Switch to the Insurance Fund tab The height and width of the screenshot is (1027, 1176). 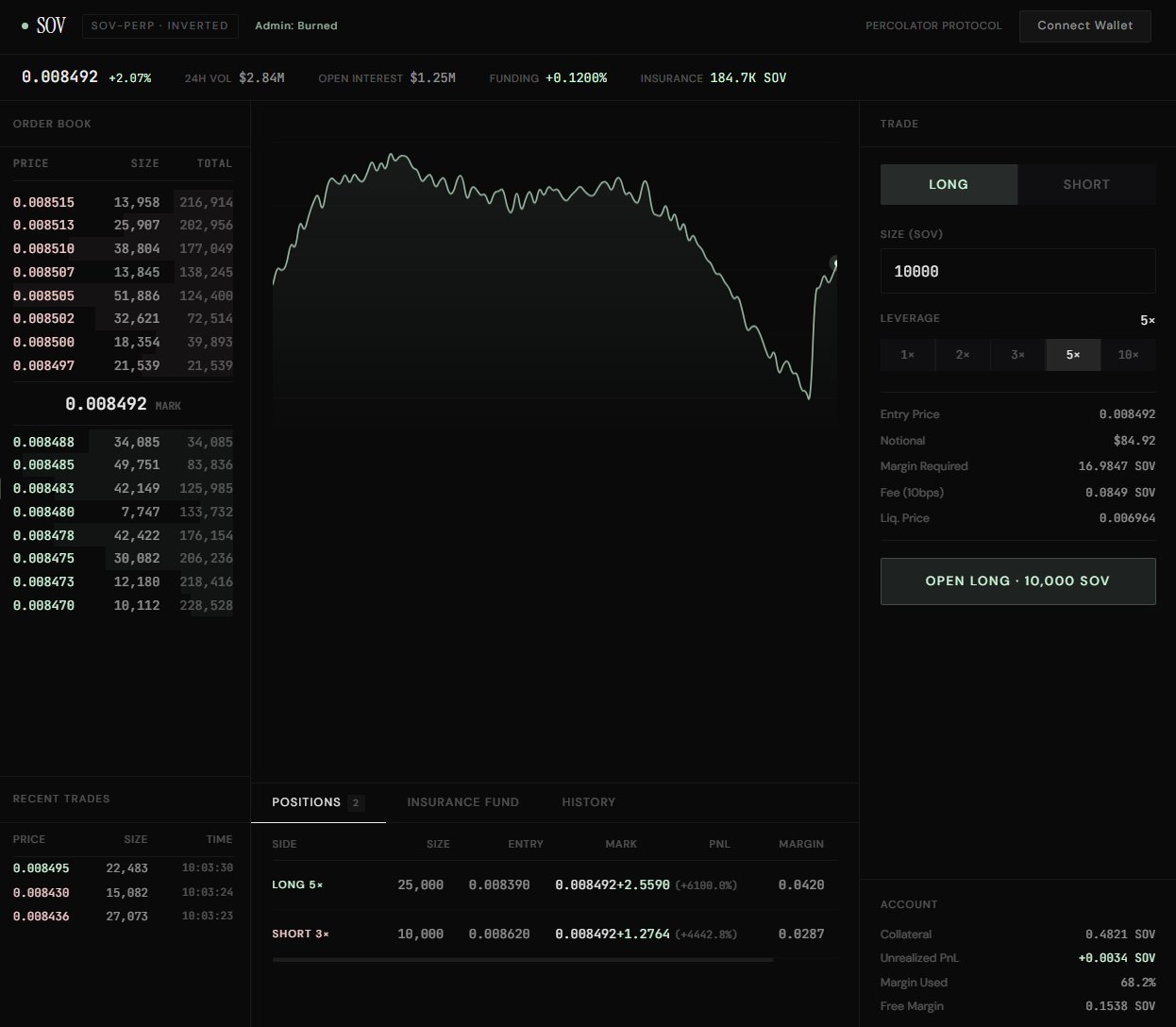(462, 802)
